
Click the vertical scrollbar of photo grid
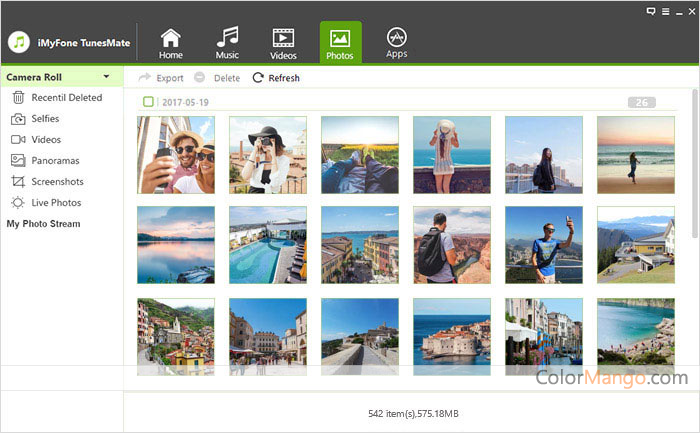click(x=695, y=160)
